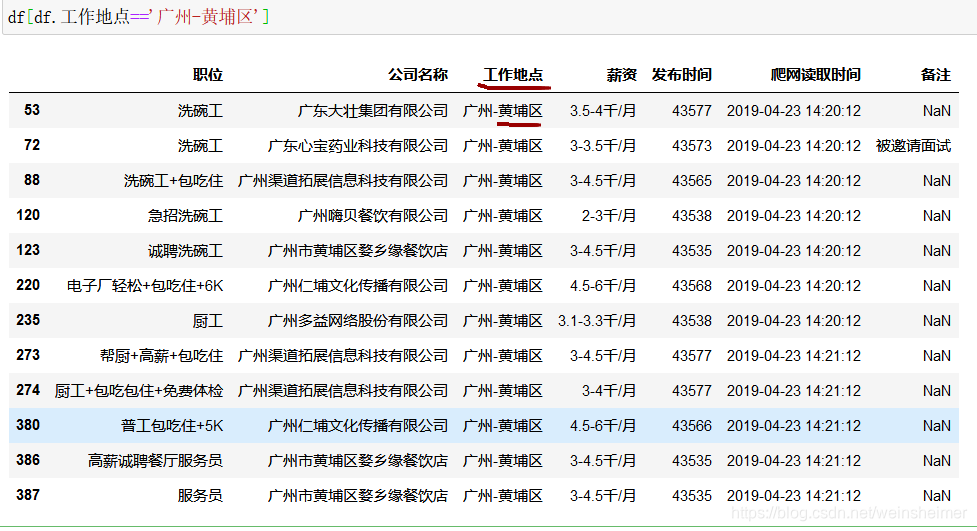Select the 职位 column header

(x=208, y=75)
